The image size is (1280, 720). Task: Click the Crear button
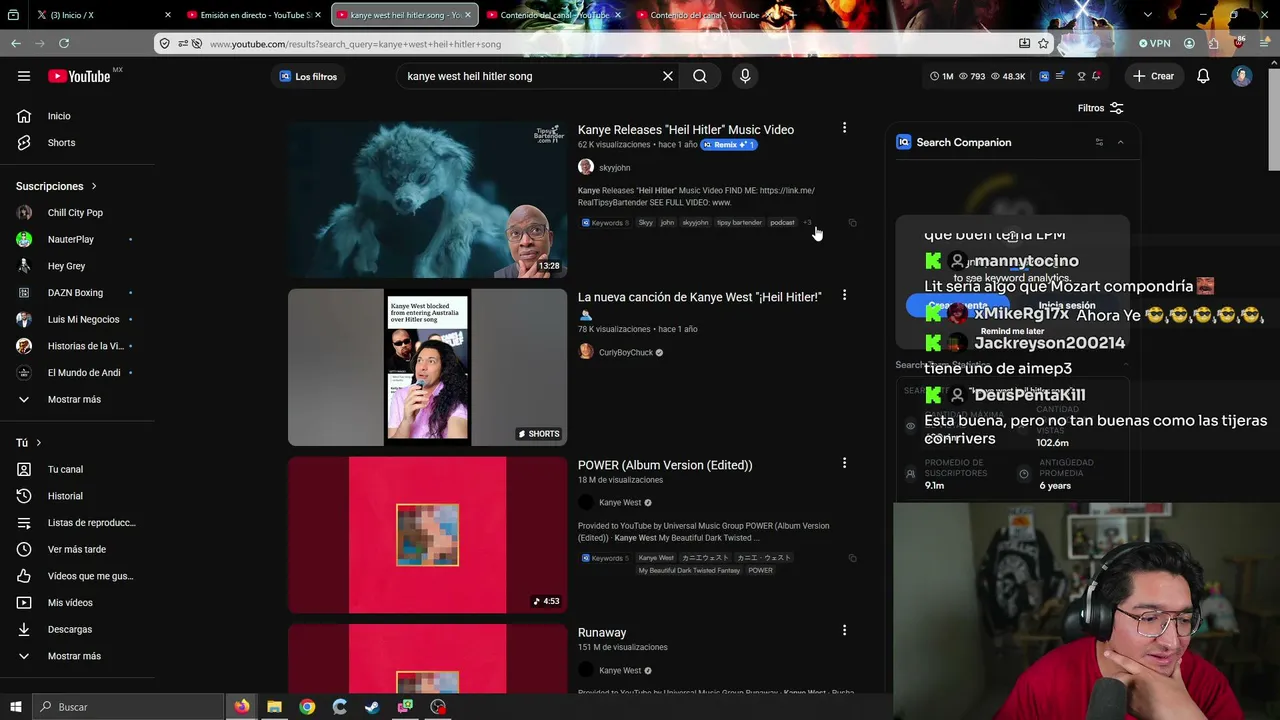click(1153, 76)
